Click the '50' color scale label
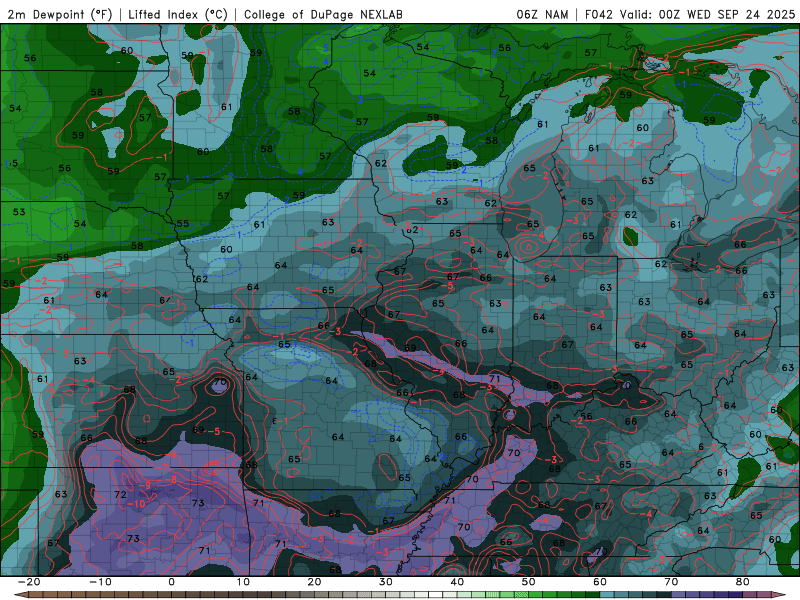Image resolution: width=800 pixels, height=600 pixels. (x=529, y=582)
